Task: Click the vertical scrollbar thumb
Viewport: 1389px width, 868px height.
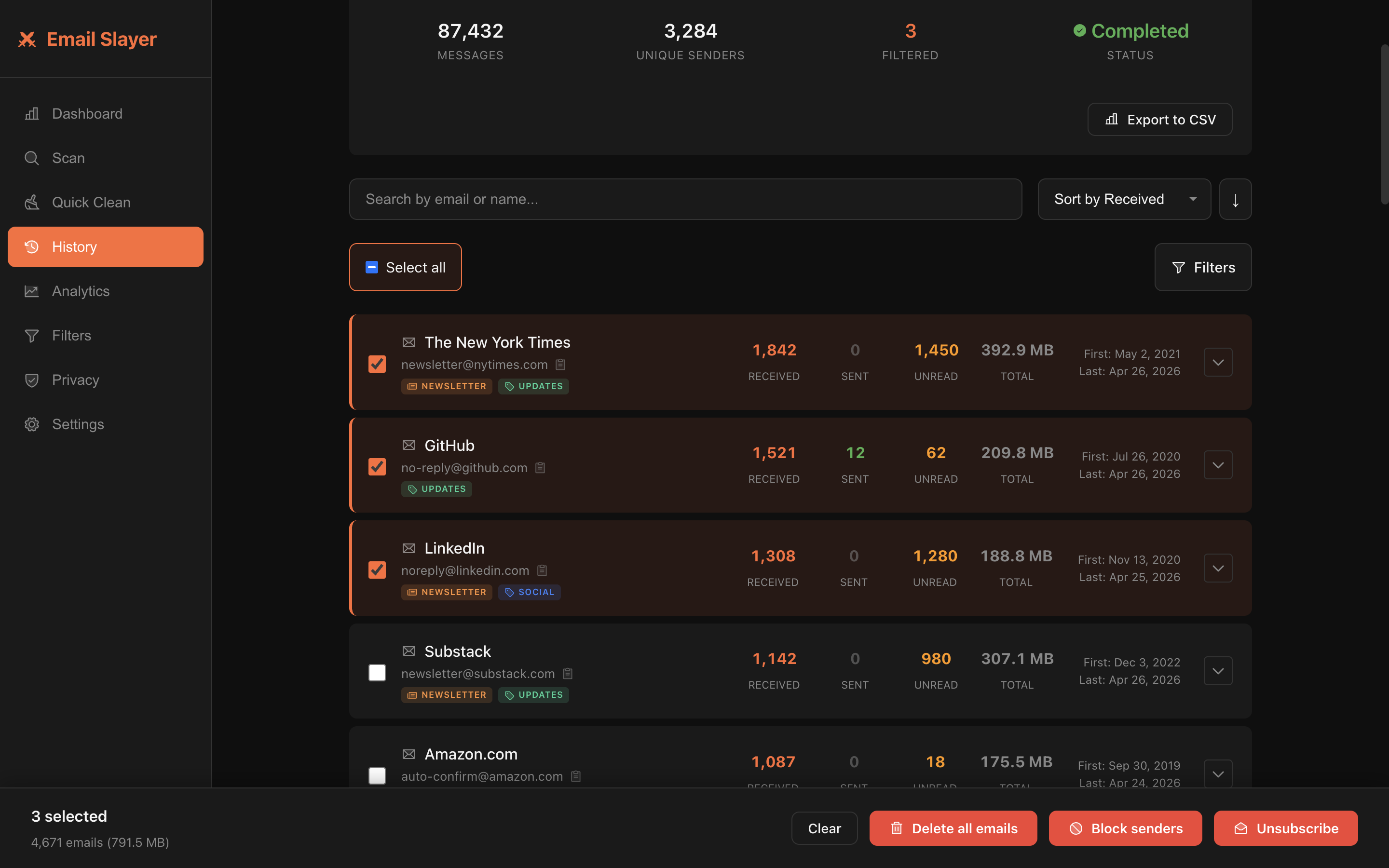Action: 1384,123
